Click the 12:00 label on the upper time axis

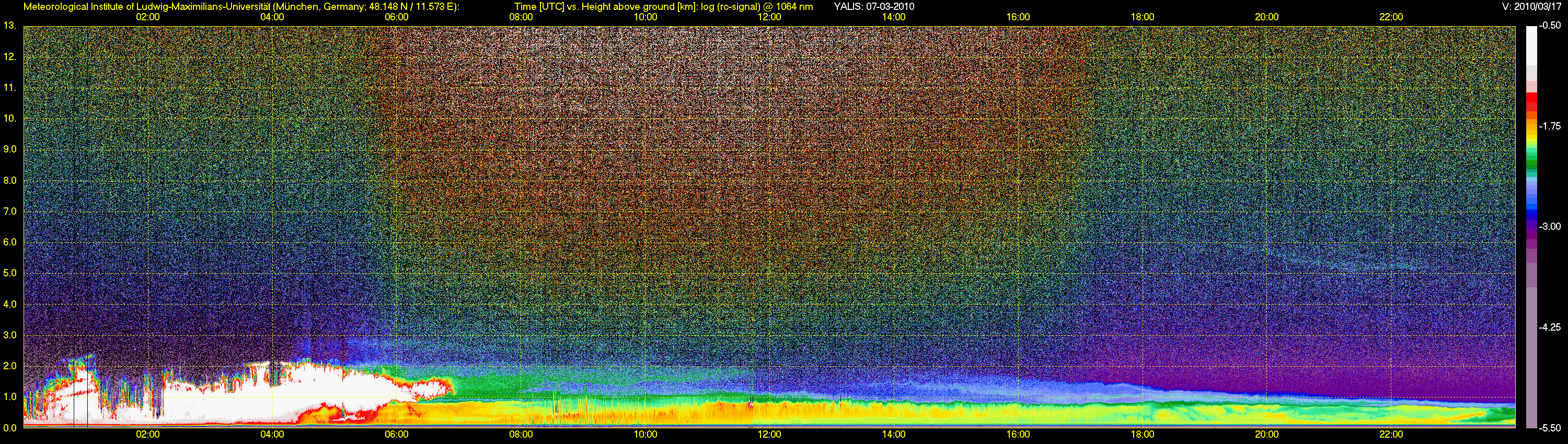[x=769, y=17]
